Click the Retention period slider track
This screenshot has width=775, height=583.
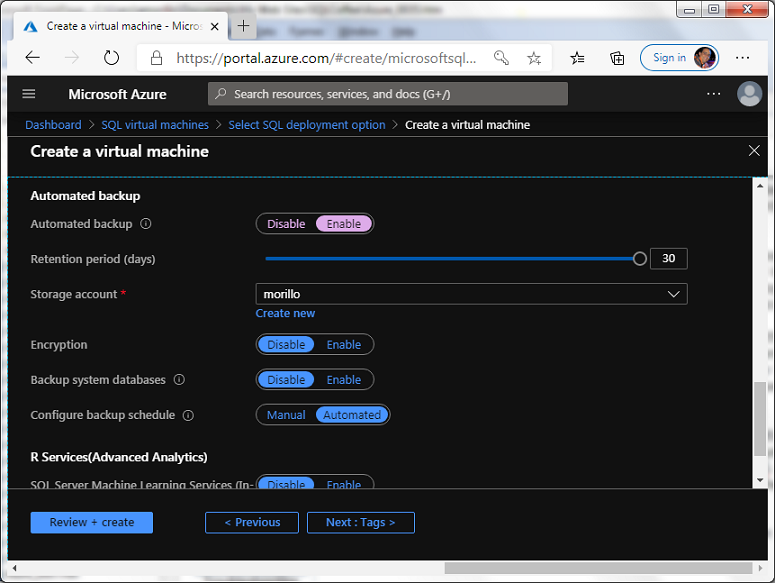[449, 258]
